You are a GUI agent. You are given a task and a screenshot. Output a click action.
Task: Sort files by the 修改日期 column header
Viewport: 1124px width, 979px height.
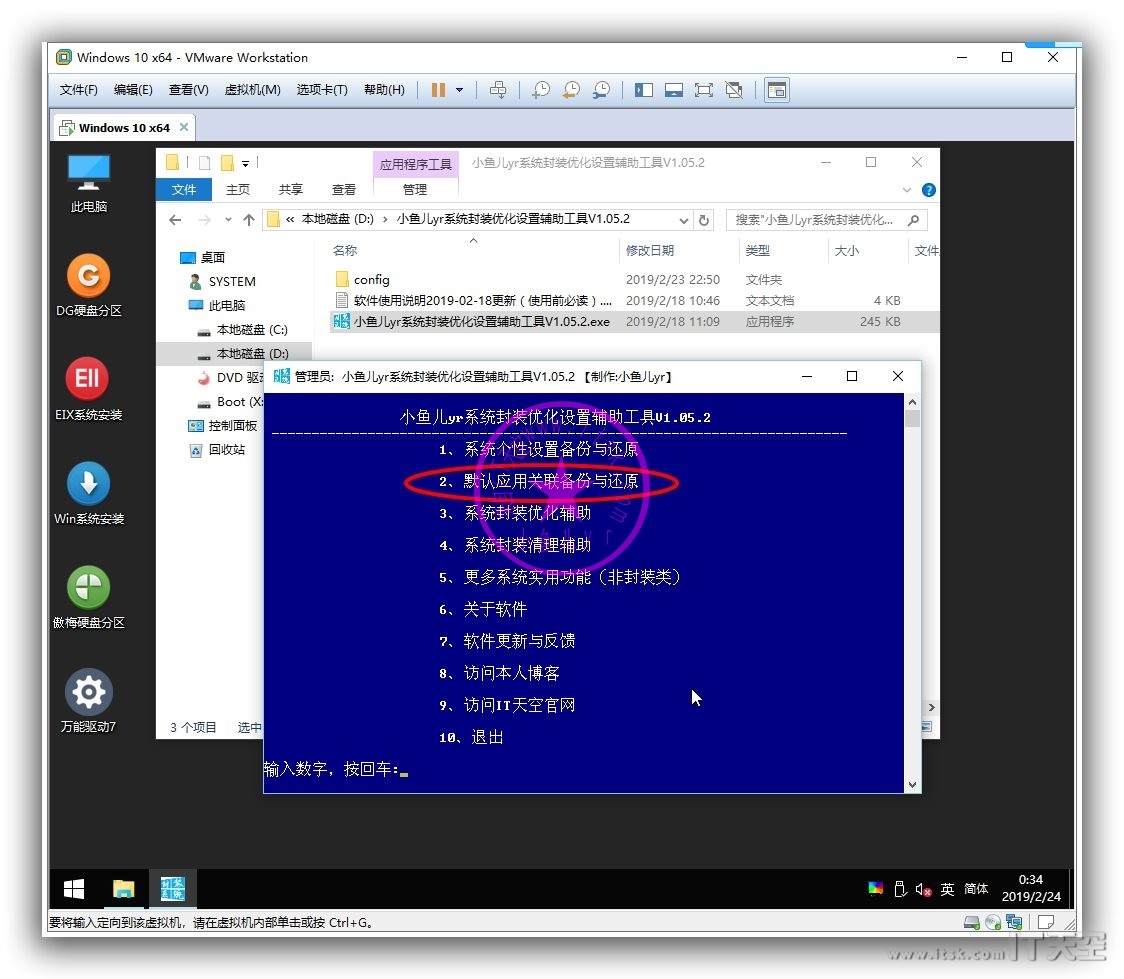[649, 250]
